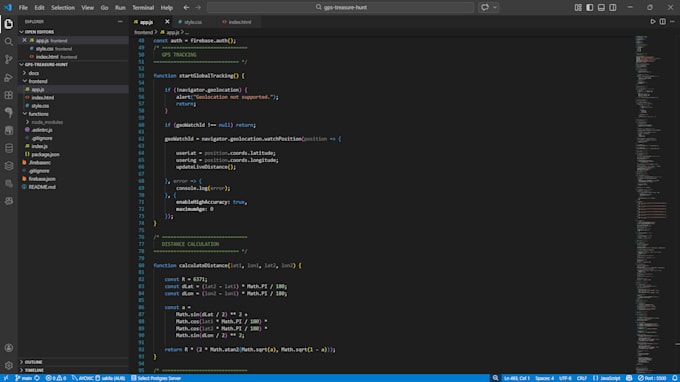The height and width of the screenshot is (382, 680).
Task: Open the Selection menu
Action: 63,7
